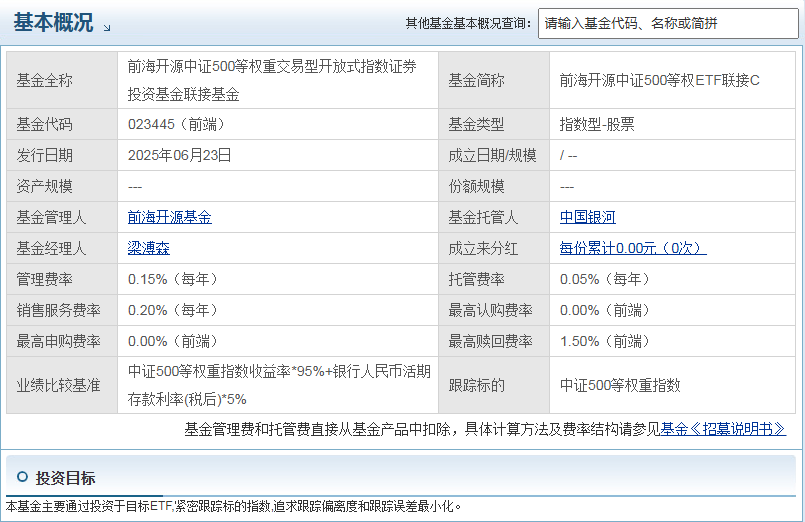Viewport: 805px width, 522px height.
Task: Click the 最高申购费率 label cell
Action: (x=62, y=341)
